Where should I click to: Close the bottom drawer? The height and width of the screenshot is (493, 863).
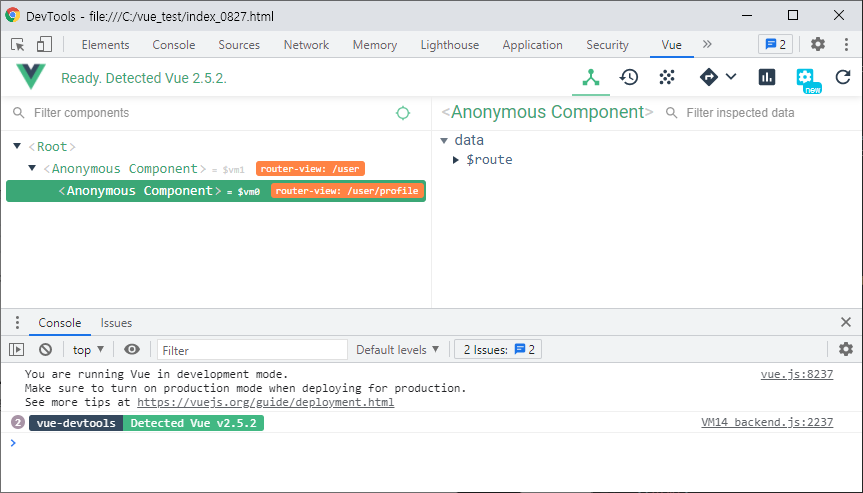[x=846, y=322]
